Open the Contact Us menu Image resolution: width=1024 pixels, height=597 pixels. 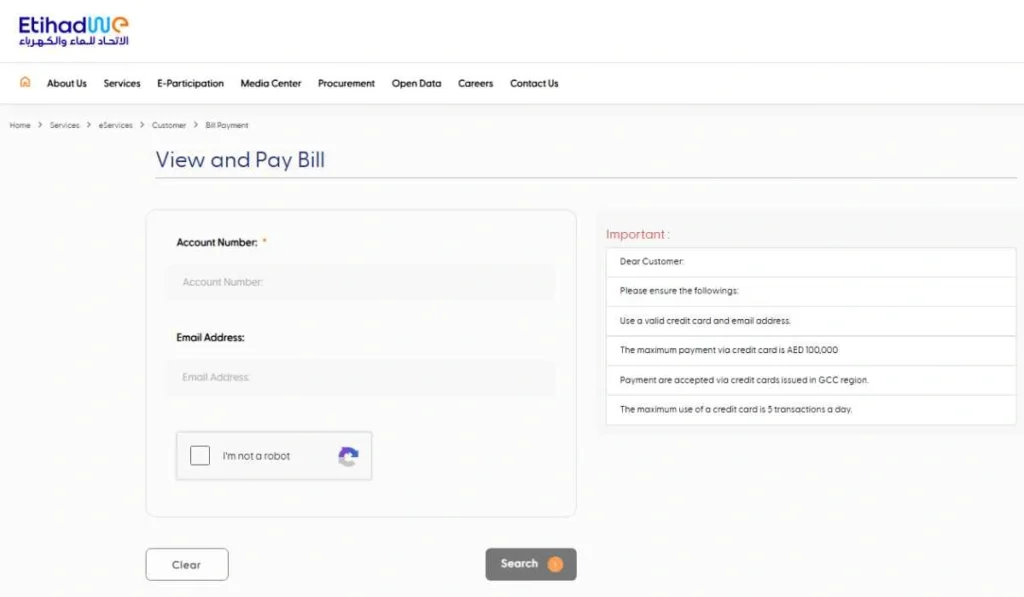534,84
